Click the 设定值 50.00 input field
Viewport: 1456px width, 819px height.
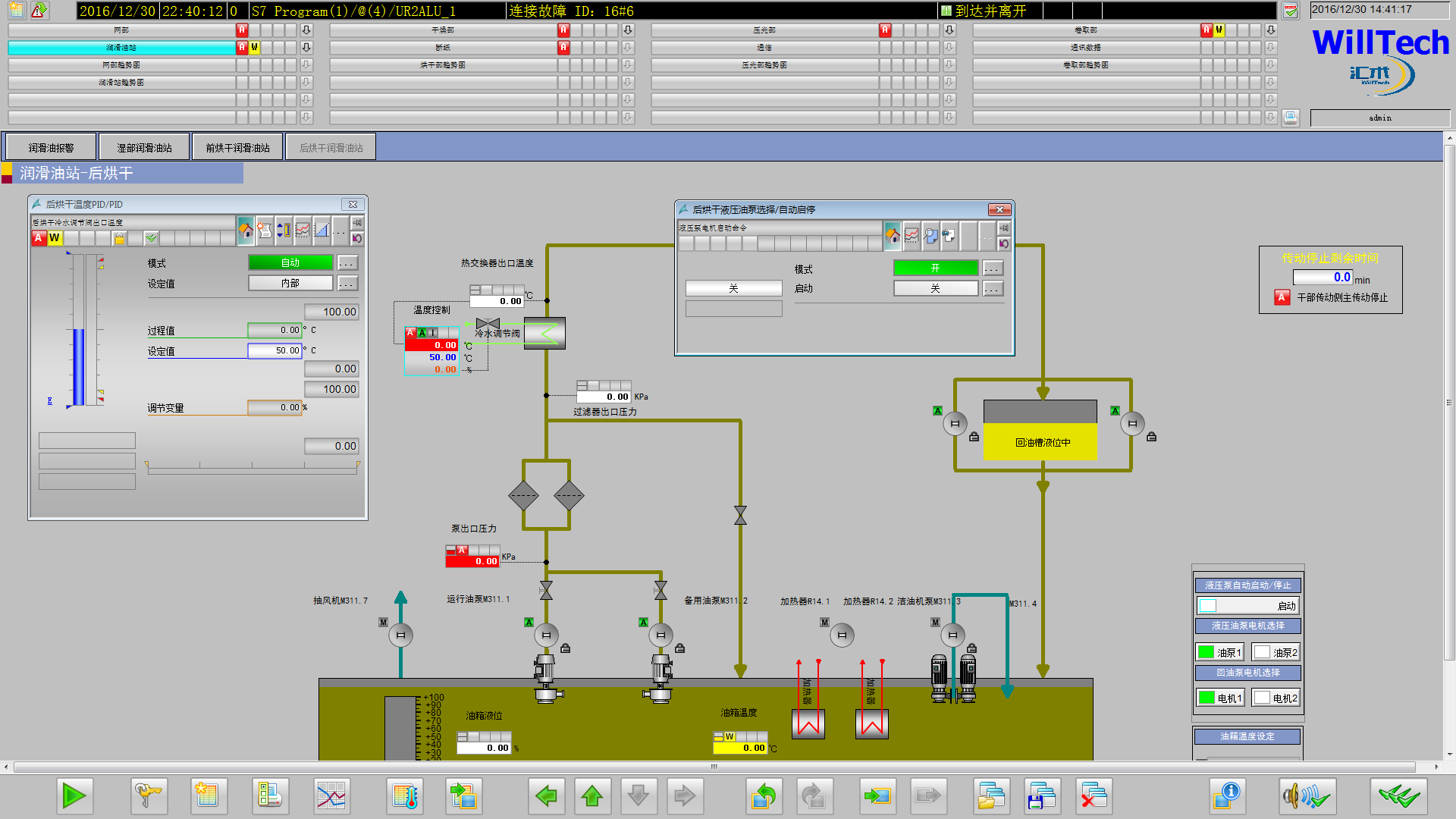pyautogui.click(x=275, y=350)
